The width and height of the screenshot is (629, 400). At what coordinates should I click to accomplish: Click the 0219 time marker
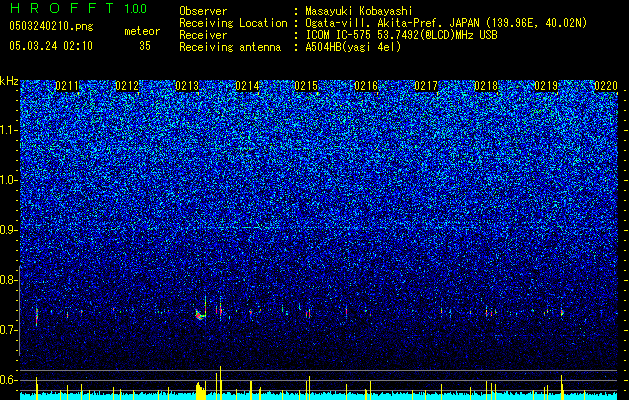point(546,86)
